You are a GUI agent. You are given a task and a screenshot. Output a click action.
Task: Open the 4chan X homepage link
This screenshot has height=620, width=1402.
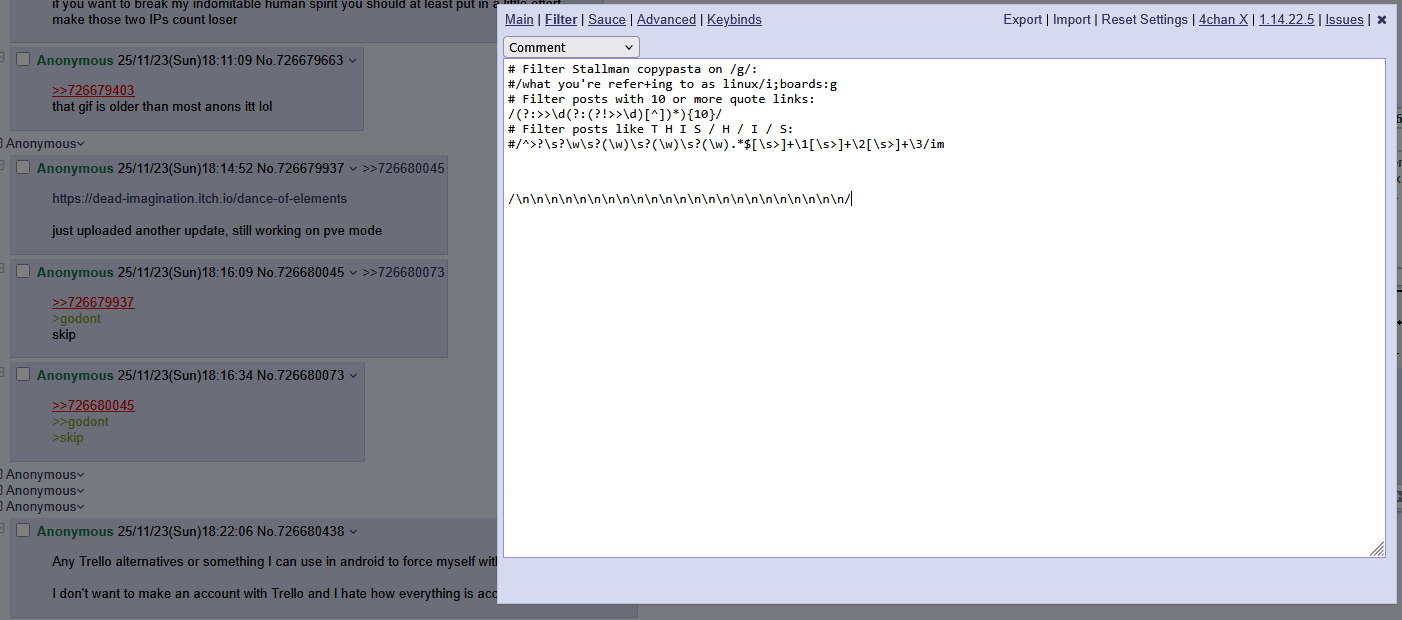(1224, 20)
